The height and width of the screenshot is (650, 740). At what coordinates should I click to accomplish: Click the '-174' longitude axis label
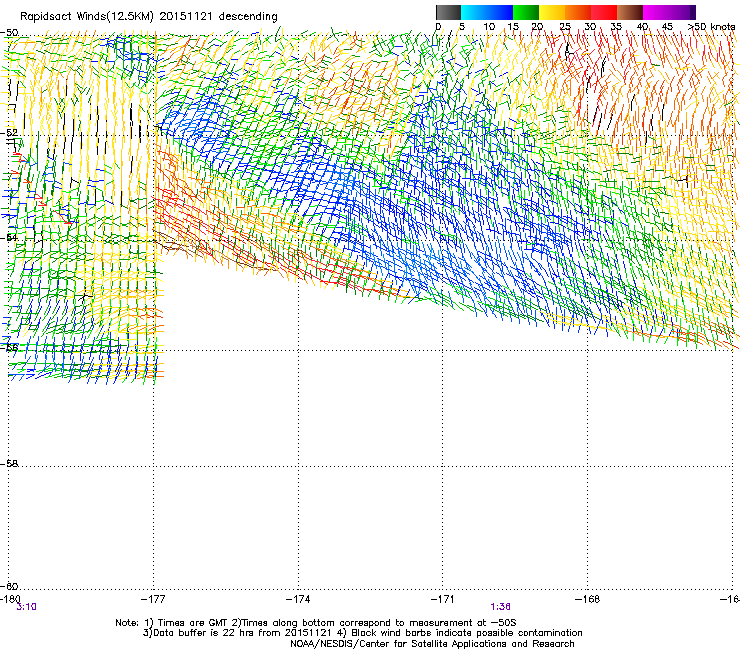[298, 599]
